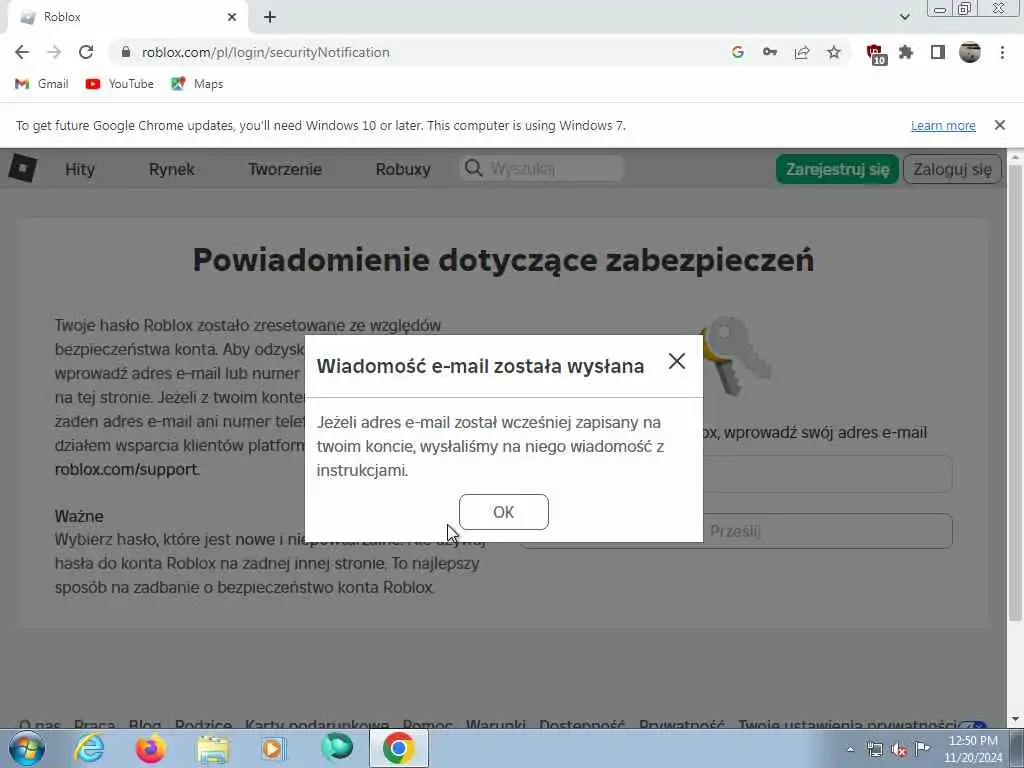Open the Hity menu item
Image resolution: width=1024 pixels, height=768 pixels.
(80, 169)
